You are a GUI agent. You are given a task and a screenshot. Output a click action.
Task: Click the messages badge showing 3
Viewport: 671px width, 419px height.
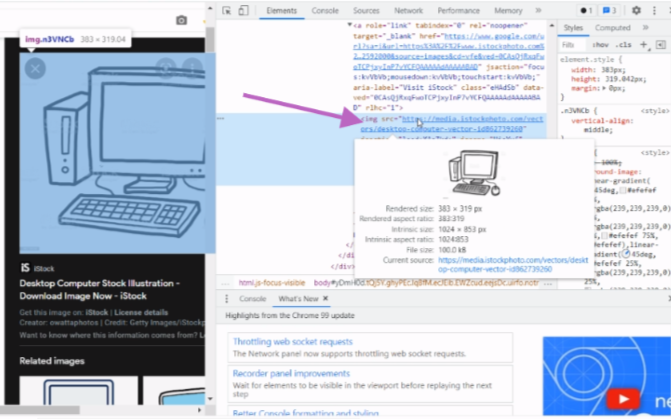(x=609, y=11)
